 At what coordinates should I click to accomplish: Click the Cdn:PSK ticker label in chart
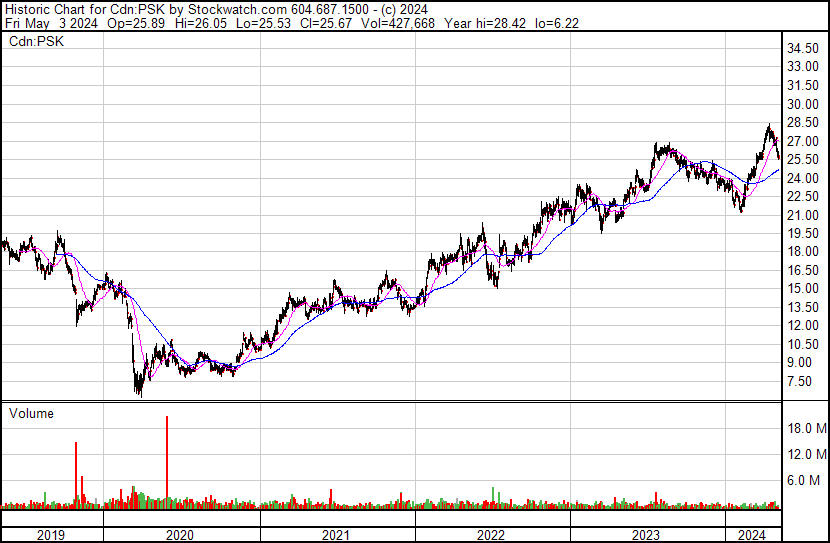[37, 41]
